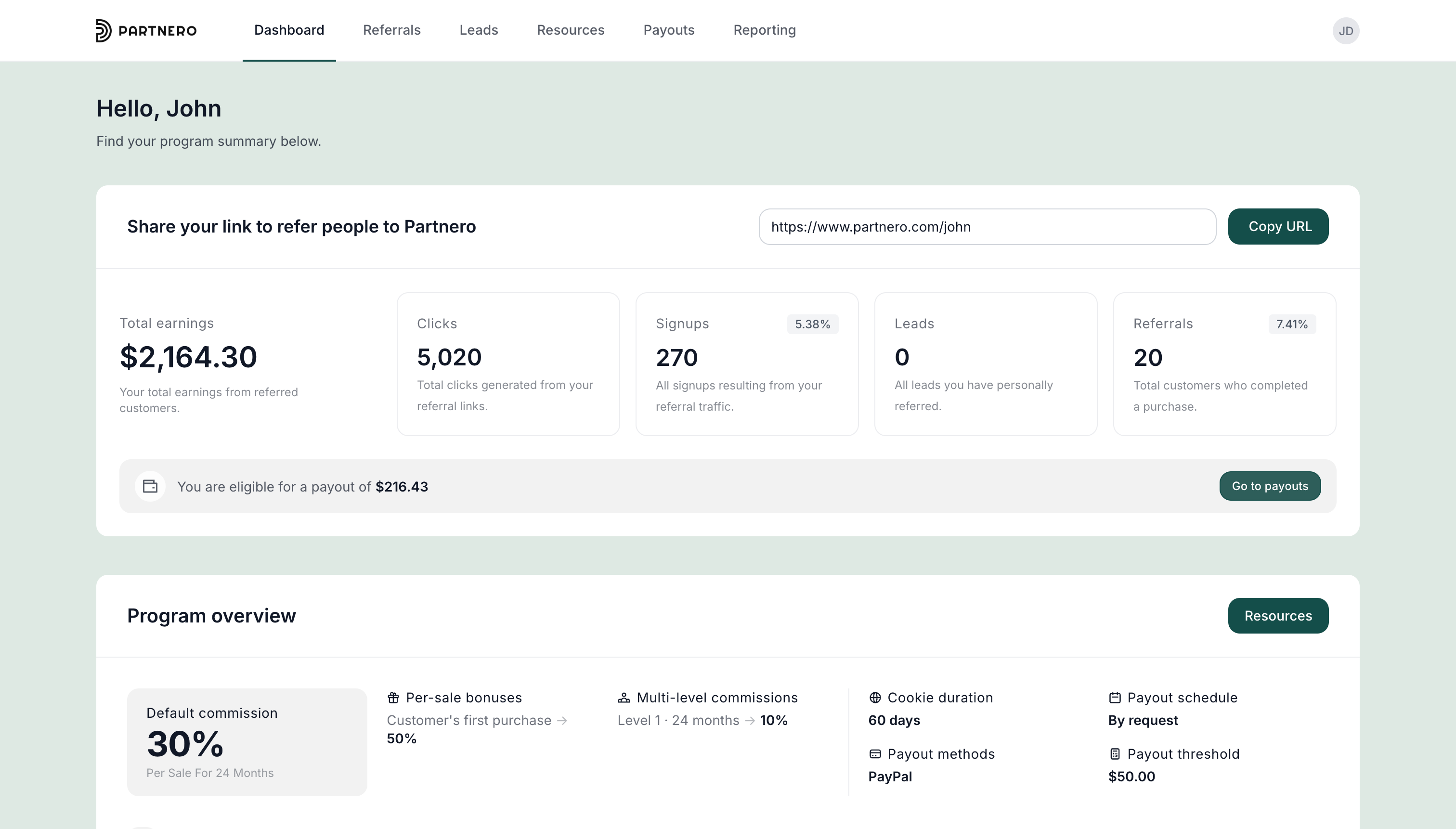The image size is (1456, 829).
Task: Click the 5.38% Signups conversion badge
Action: pyautogui.click(x=813, y=324)
